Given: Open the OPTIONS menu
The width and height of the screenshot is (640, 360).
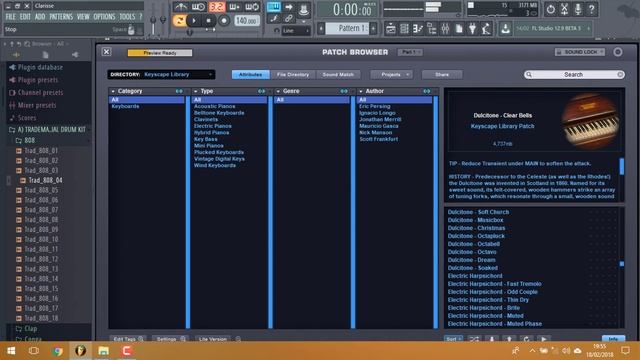Looking at the screenshot, I should click(104, 17).
